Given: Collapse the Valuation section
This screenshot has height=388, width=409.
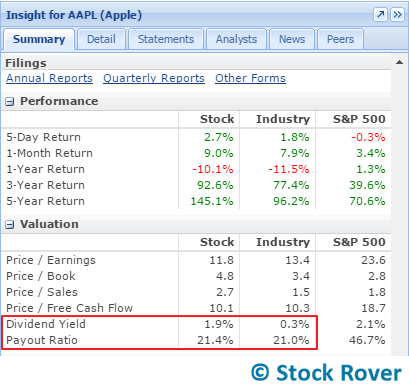Looking at the screenshot, I should (10, 225).
